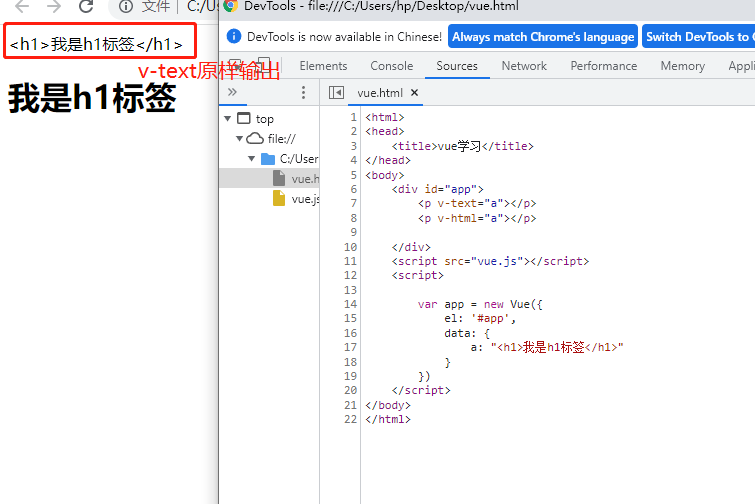The width and height of the screenshot is (755, 504).
Task: Click the string value on line 17
Action: pyautogui.click(x=557, y=347)
